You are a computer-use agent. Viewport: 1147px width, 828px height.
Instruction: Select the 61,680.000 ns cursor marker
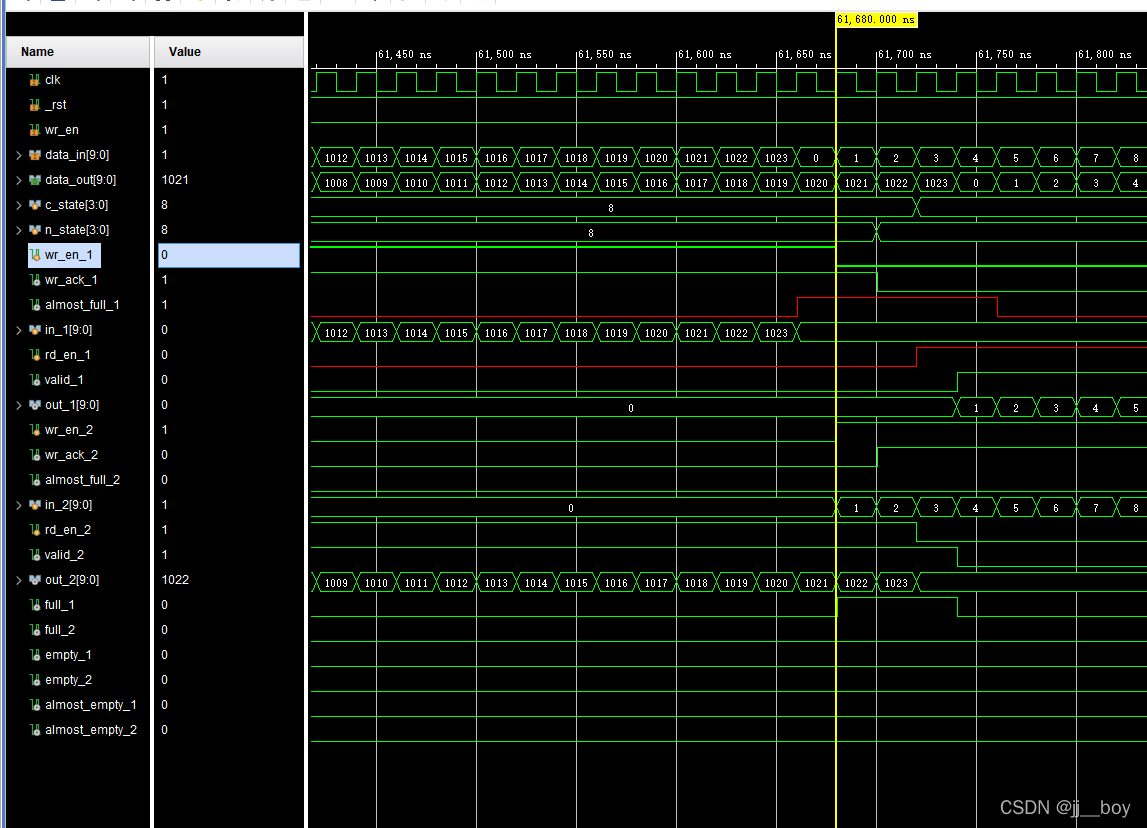pyautogui.click(x=875, y=18)
